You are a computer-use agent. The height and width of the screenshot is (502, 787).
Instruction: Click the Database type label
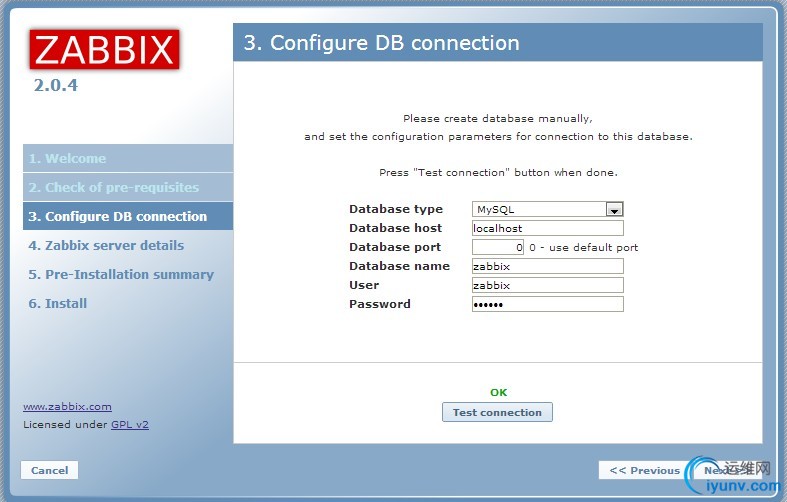396,209
